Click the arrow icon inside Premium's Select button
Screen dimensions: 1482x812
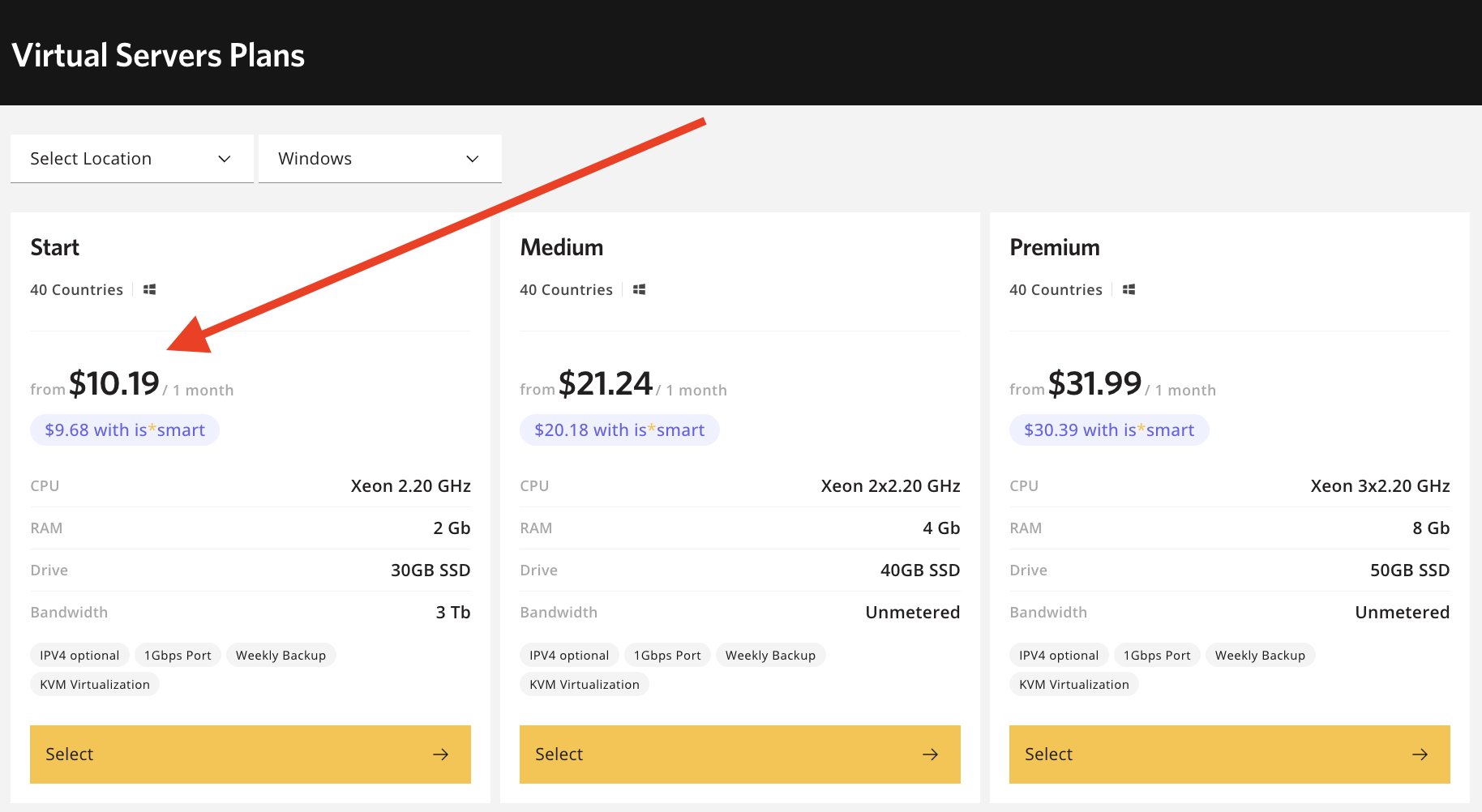click(1420, 754)
